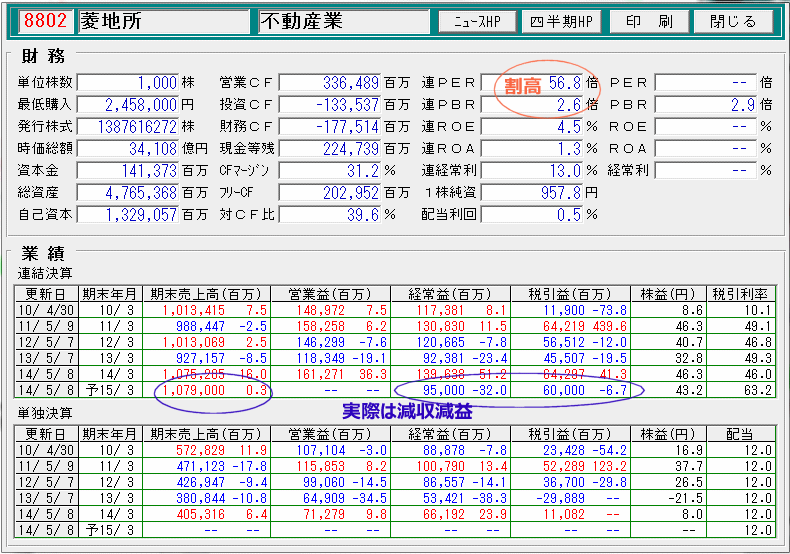
Task: Select the 投資CF value -133,537
Action: [x=330, y=105]
